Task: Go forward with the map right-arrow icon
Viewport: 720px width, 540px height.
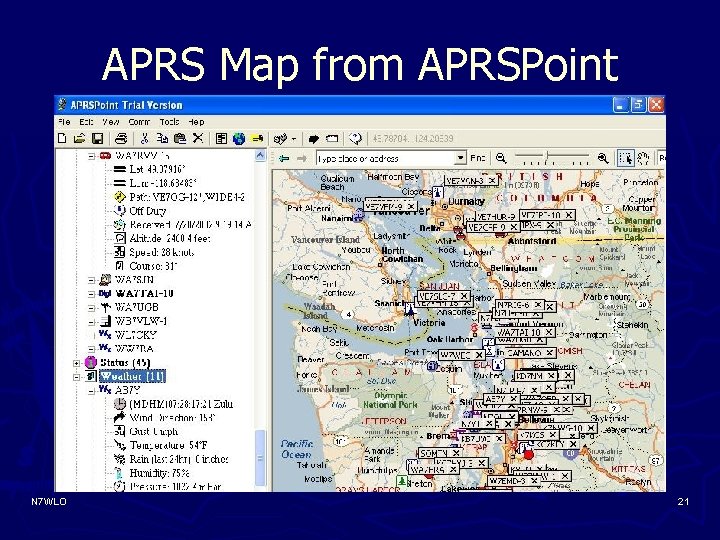Action: (302, 158)
